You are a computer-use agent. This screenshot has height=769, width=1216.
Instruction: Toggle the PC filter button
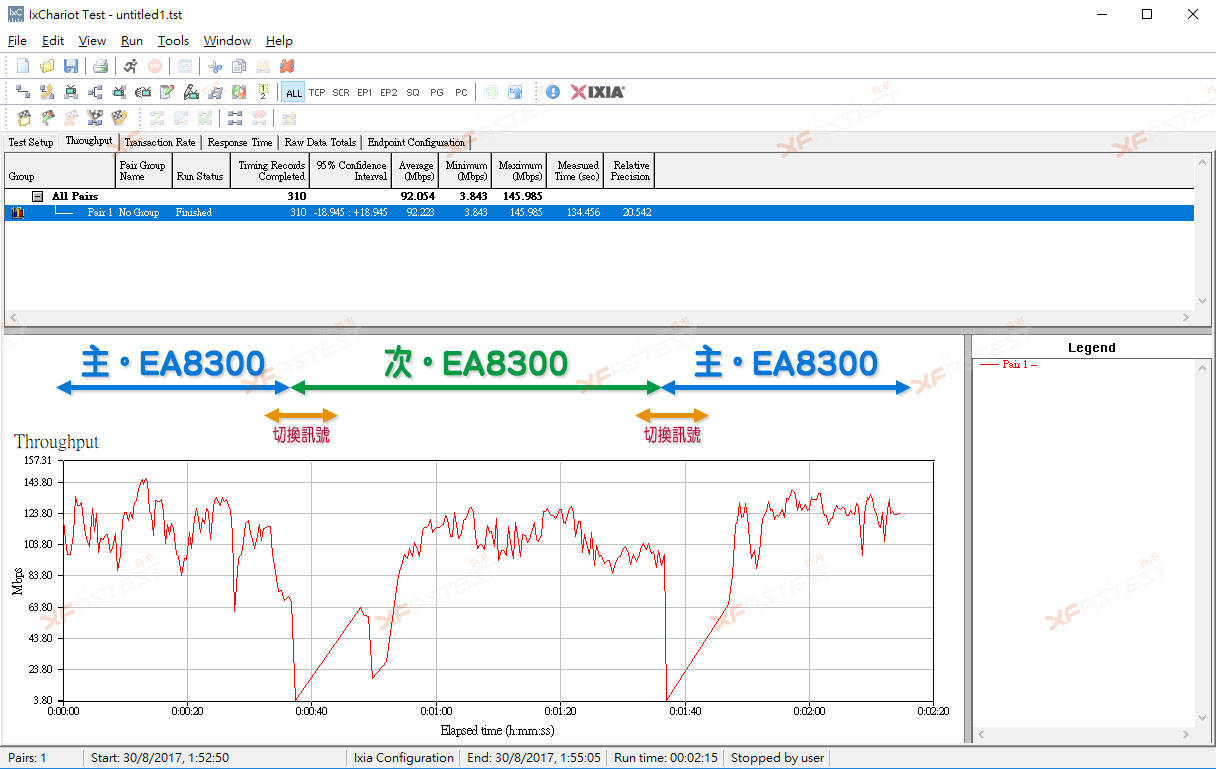click(461, 92)
